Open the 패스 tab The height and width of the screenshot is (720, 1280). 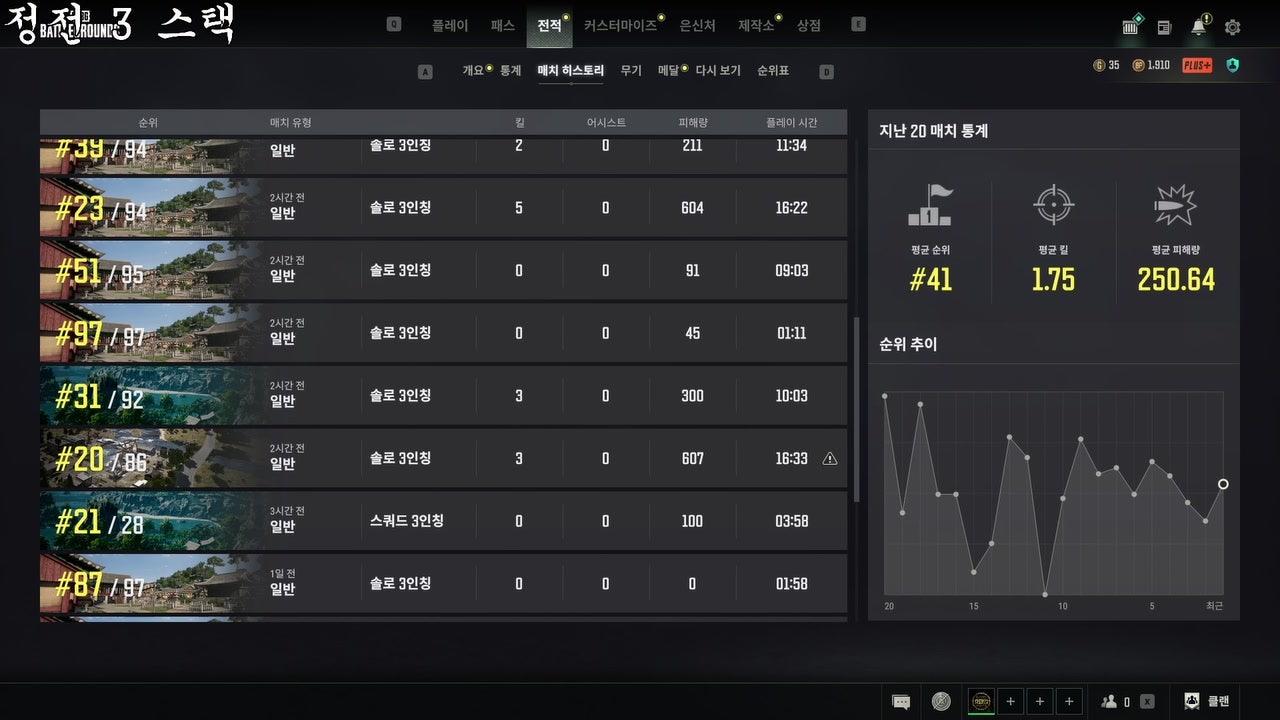503,26
